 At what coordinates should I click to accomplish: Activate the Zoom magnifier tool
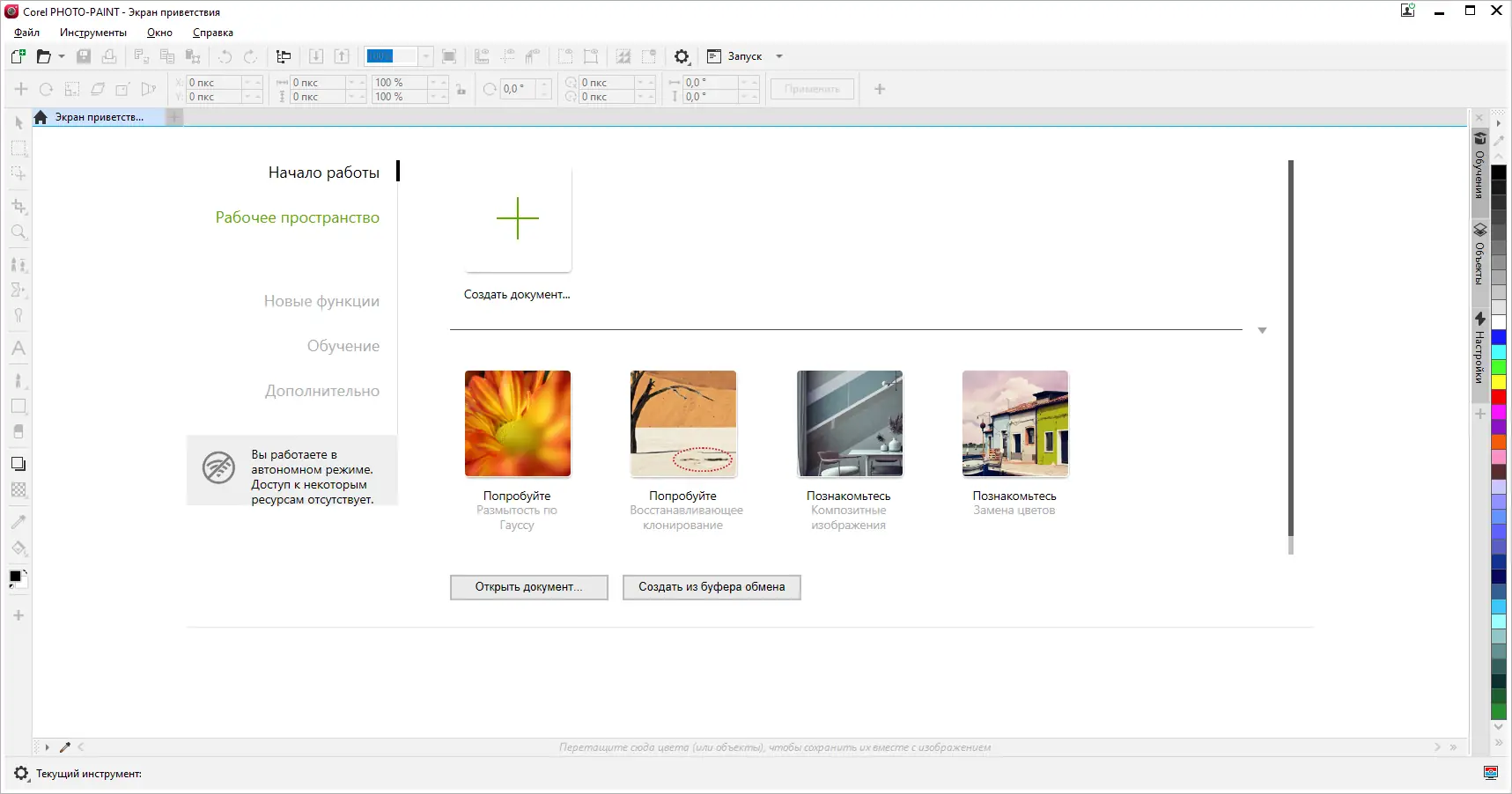tap(18, 232)
